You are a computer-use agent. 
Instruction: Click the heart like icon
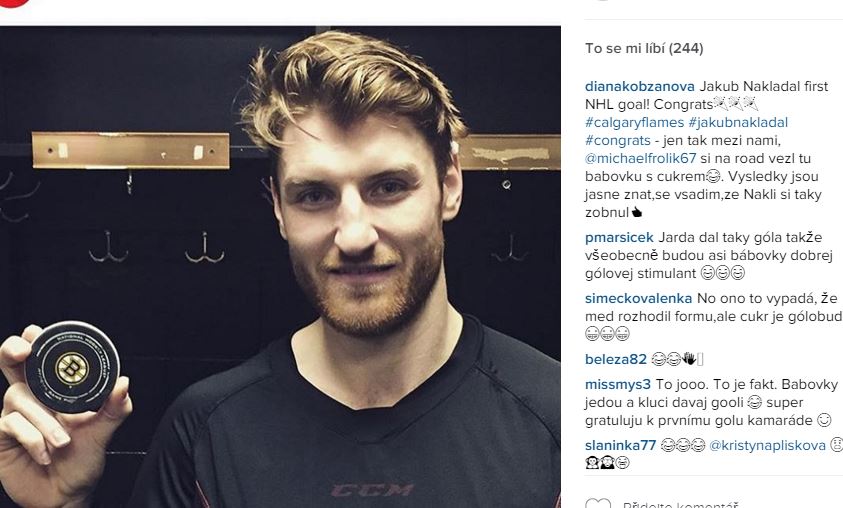tap(598, 504)
